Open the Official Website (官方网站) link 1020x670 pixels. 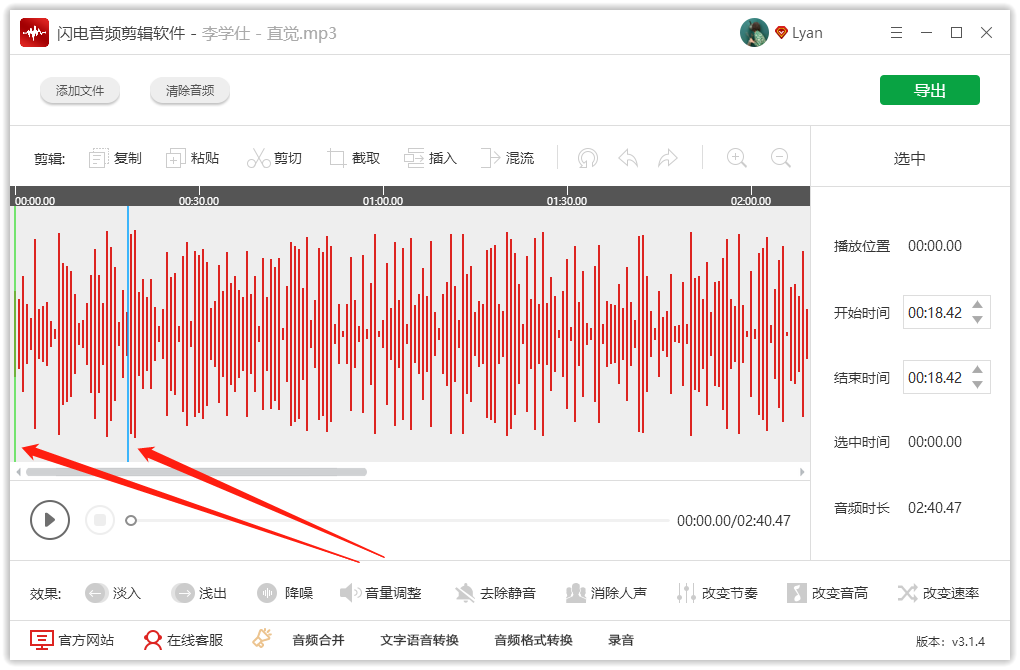pyautogui.click(x=72, y=640)
